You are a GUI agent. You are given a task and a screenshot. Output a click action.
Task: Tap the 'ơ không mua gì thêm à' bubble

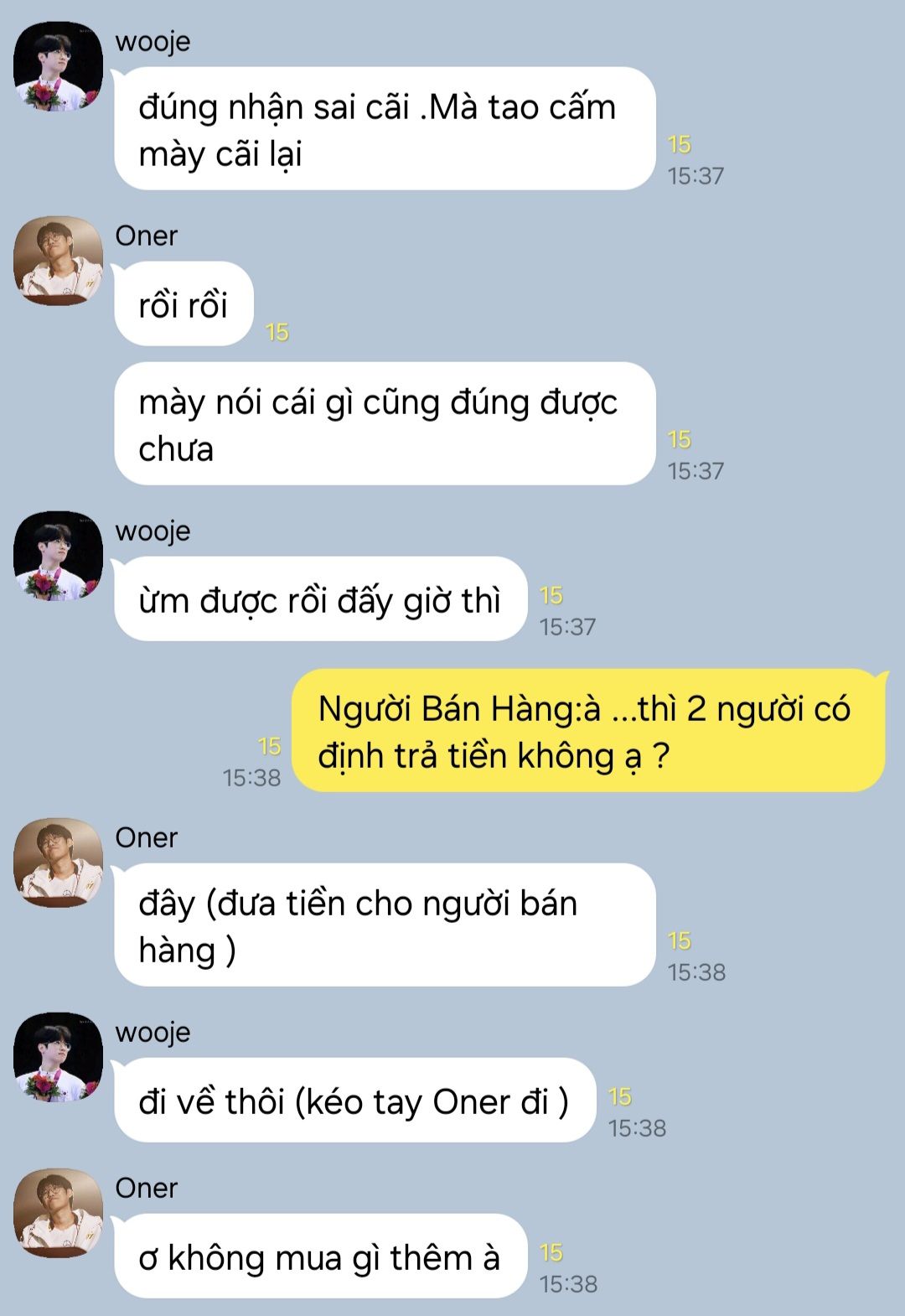pyautogui.click(x=320, y=1256)
